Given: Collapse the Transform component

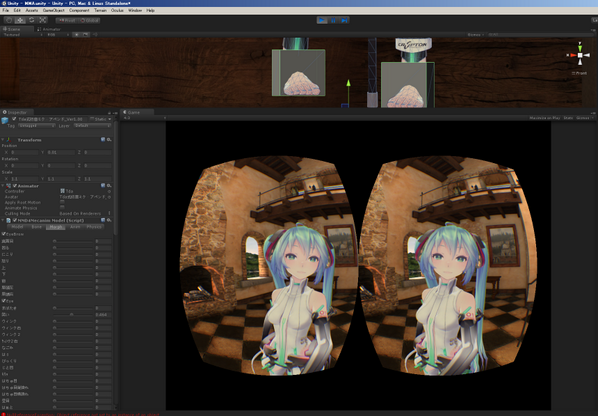Looking at the screenshot, I should (x=3, y=140).
